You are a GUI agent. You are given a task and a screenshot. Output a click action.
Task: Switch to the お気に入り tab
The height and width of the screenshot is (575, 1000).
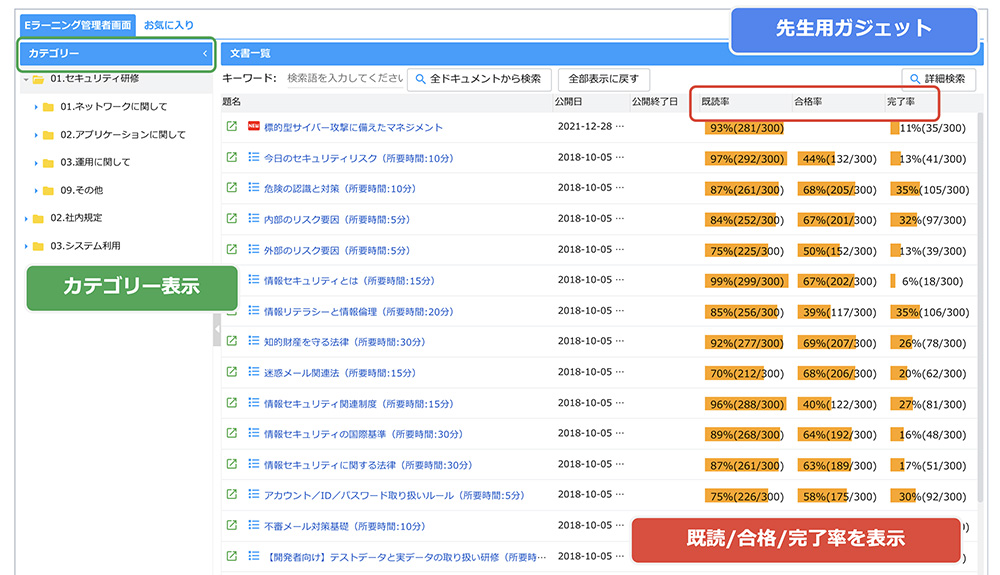169,25
